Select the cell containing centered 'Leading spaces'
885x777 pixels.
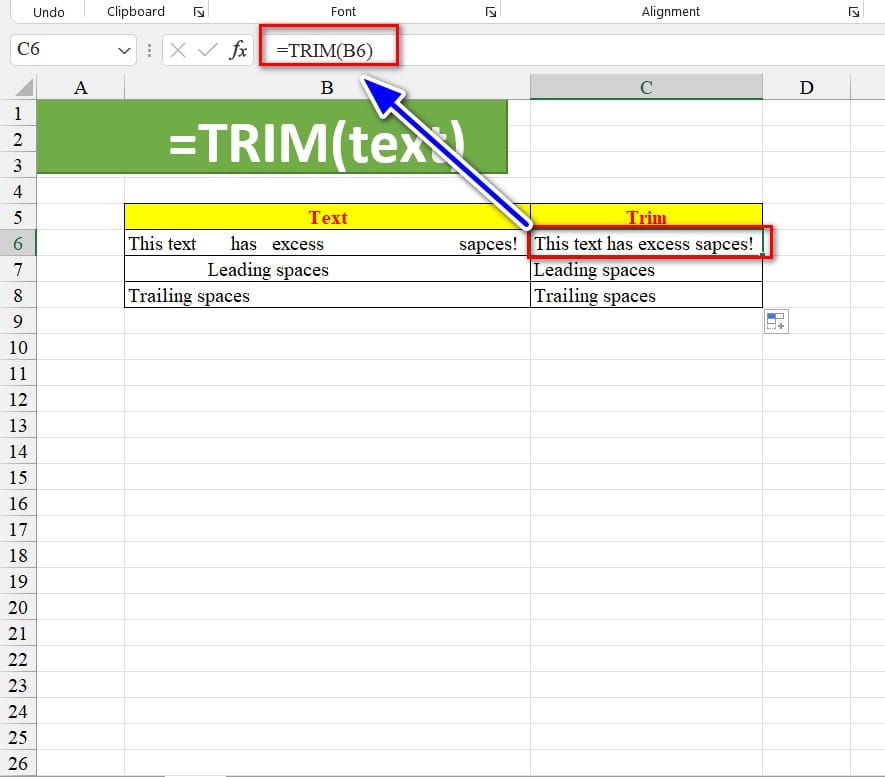click(327, 269)
